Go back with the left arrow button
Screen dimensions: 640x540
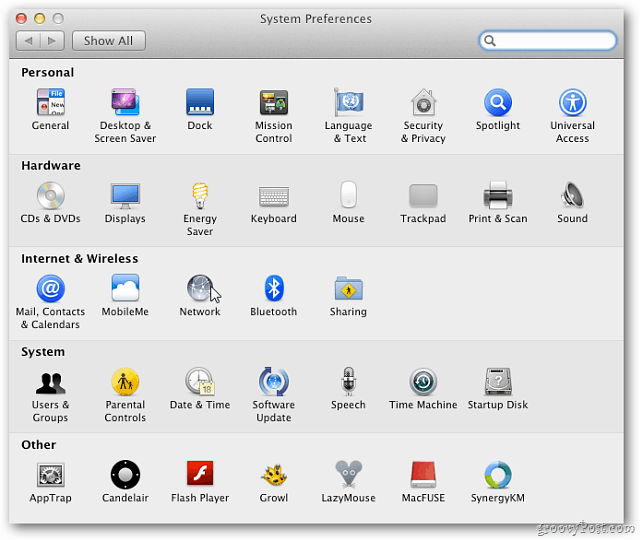click(x=28, y=41)
